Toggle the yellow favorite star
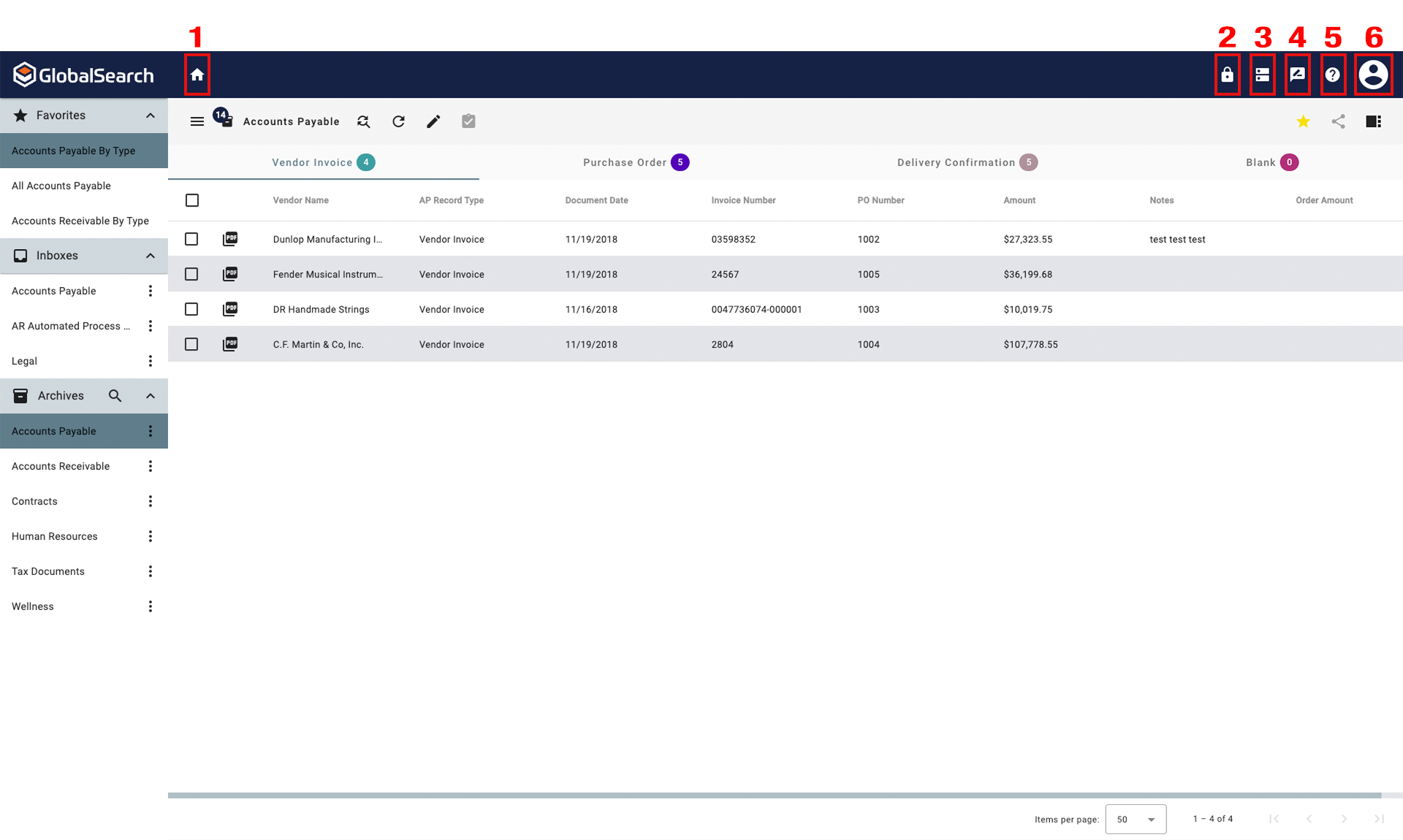This screenshot has height=840, width=1403. [x=1303, y=121]
